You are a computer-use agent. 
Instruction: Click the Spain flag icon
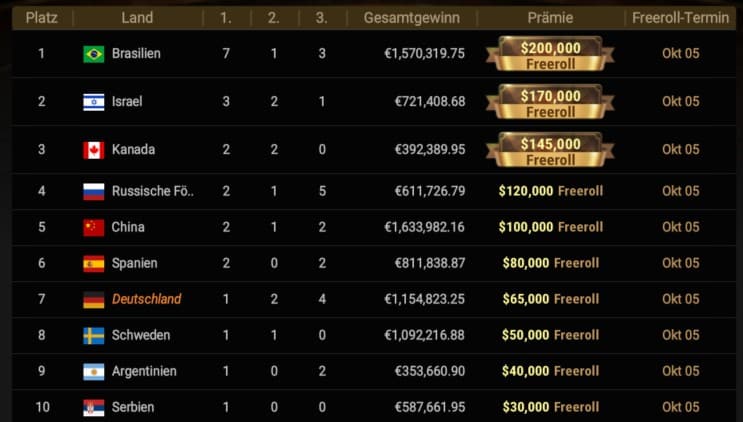pyautogui.click(x=94, y=263)
